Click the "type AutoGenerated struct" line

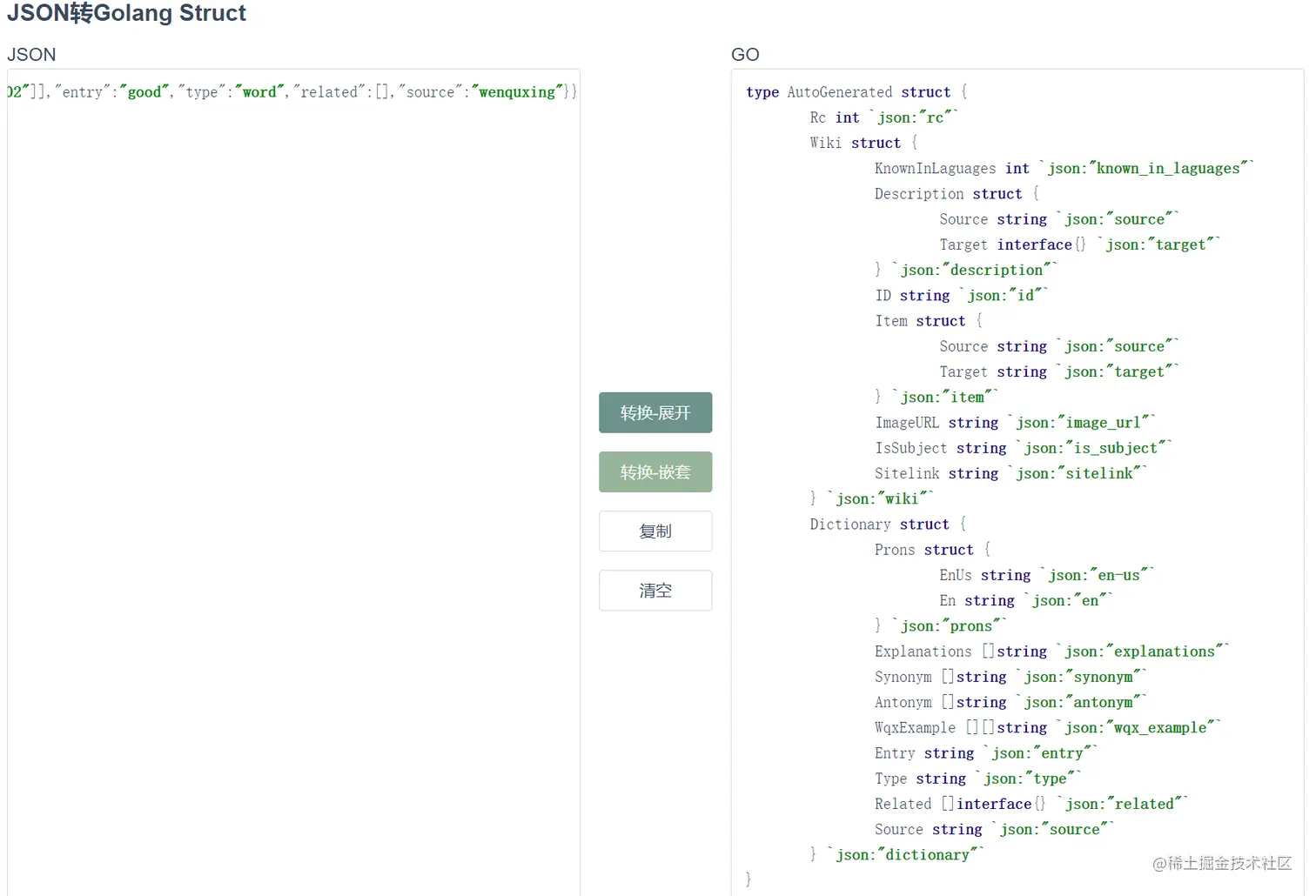pos(856,92)
